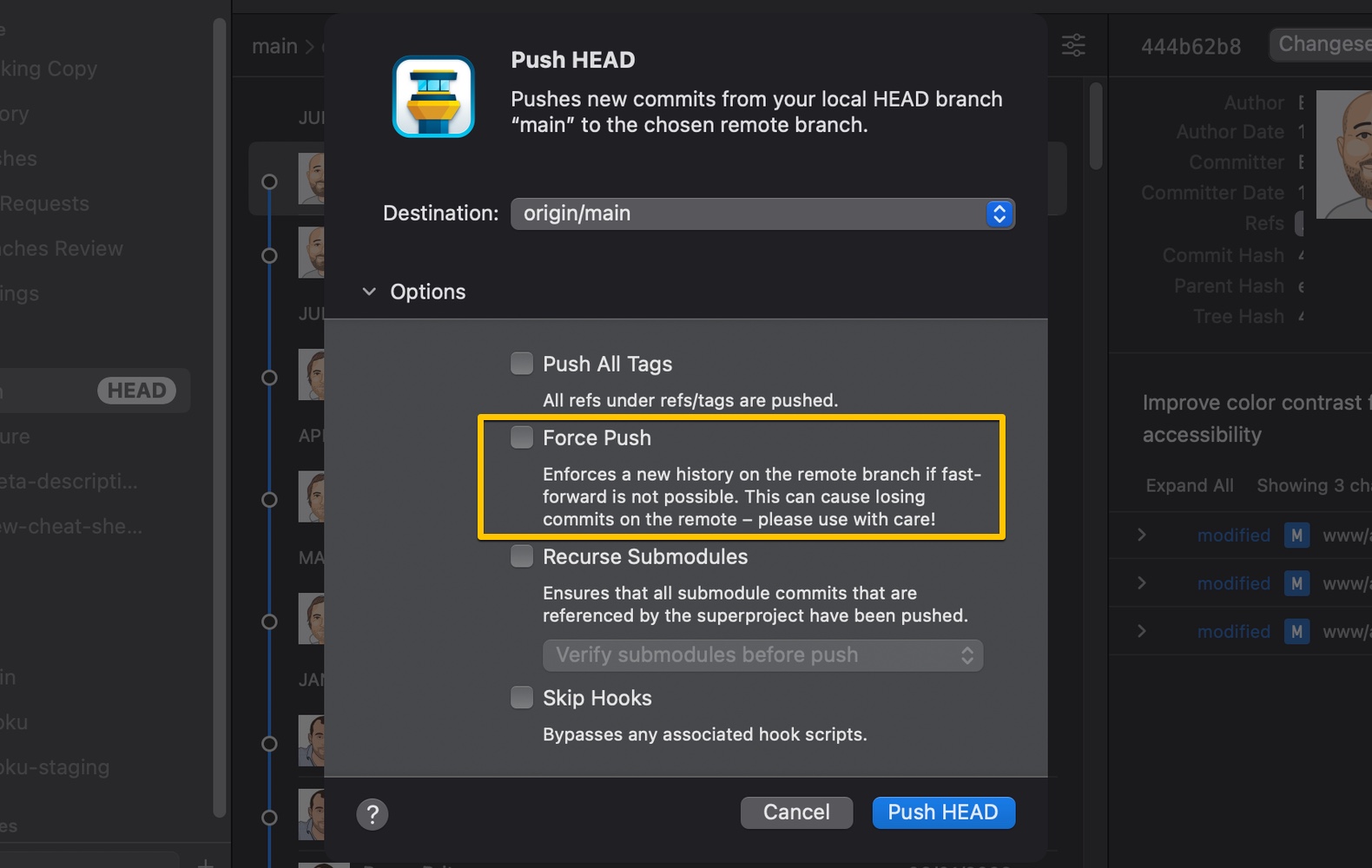Check the Push All Tags option
This screenshot has height=868, width=1372.
[x=521, y=363]
